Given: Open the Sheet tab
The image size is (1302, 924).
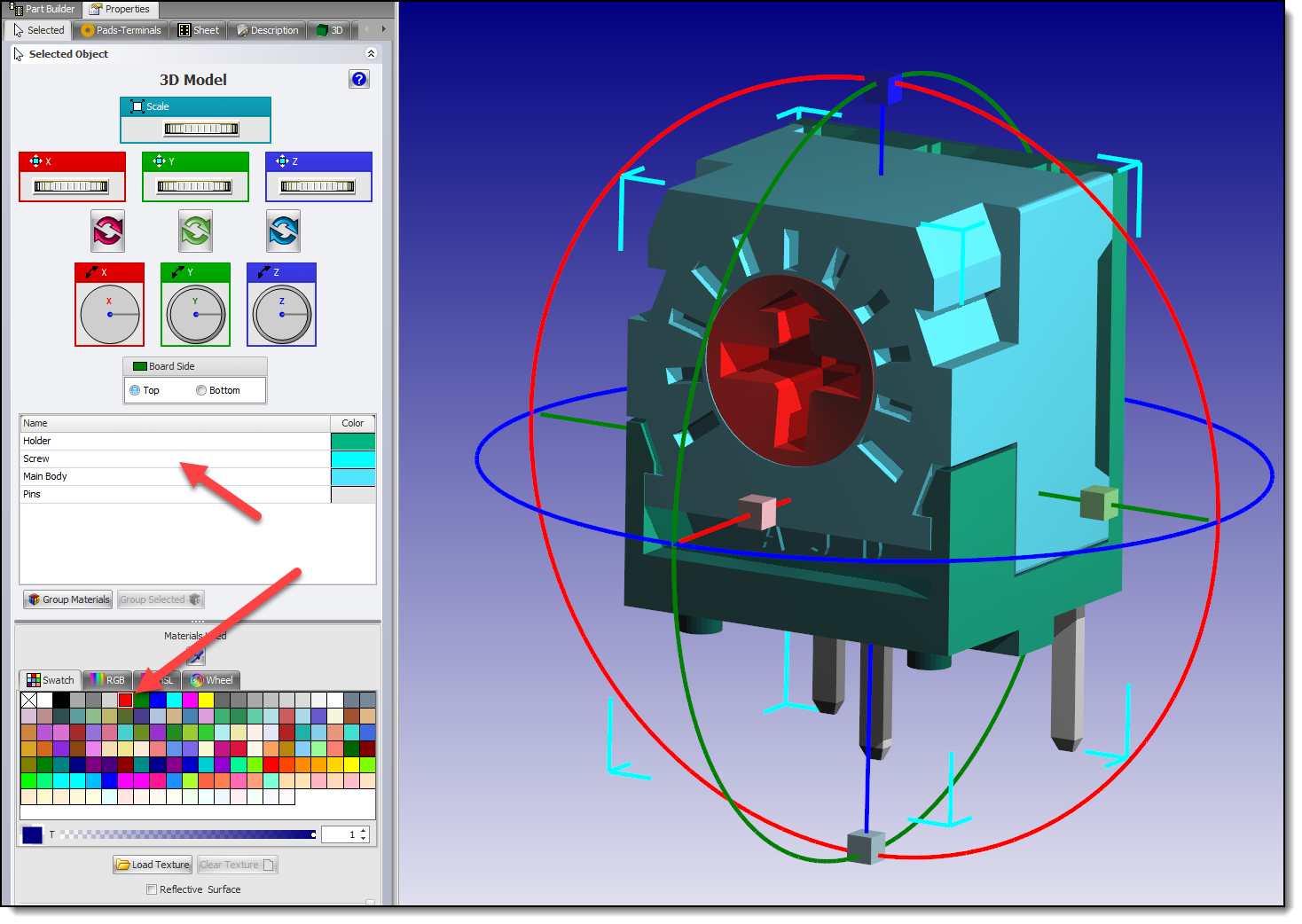Looking at the screenshot, I should 198,30.
